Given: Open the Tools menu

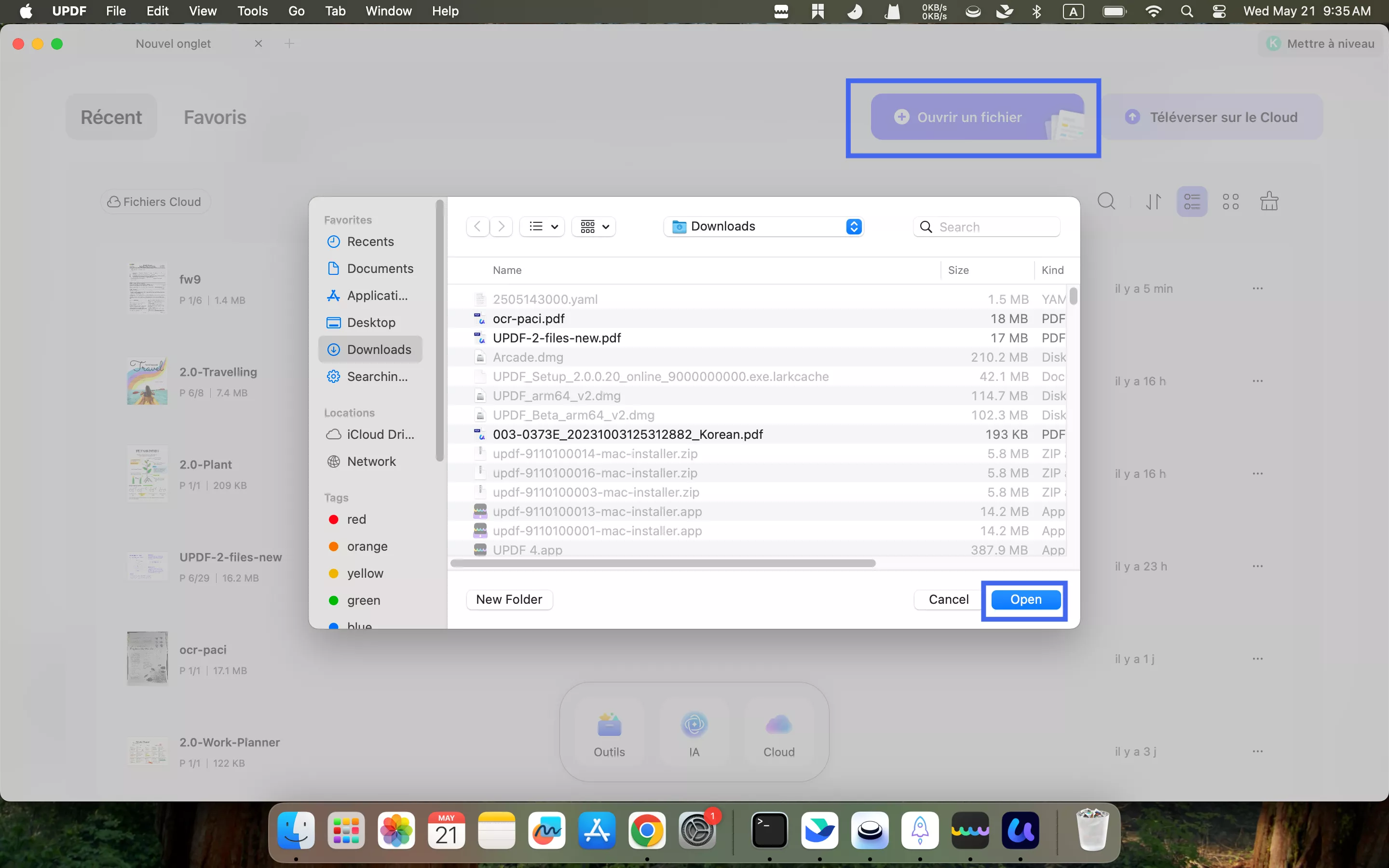Looking at the screenshot, I should point(253,11).
